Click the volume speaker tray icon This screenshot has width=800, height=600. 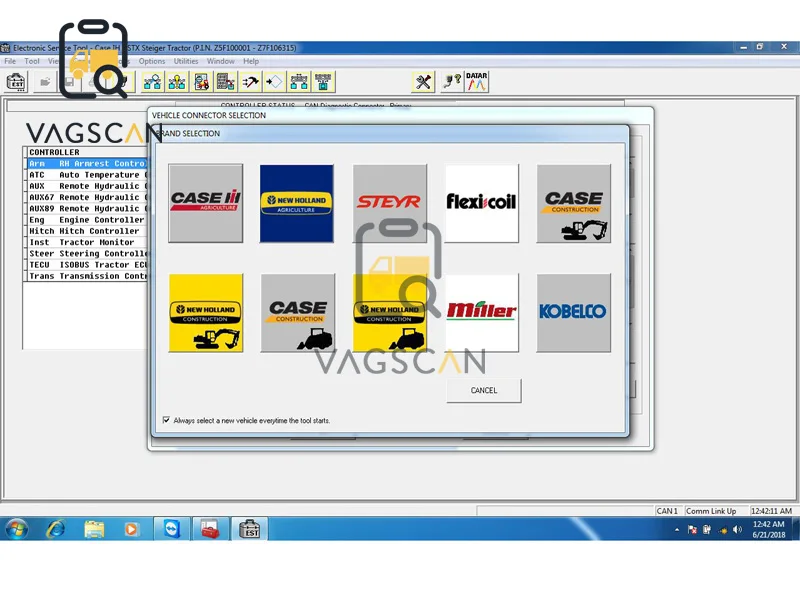coord(737,530)
